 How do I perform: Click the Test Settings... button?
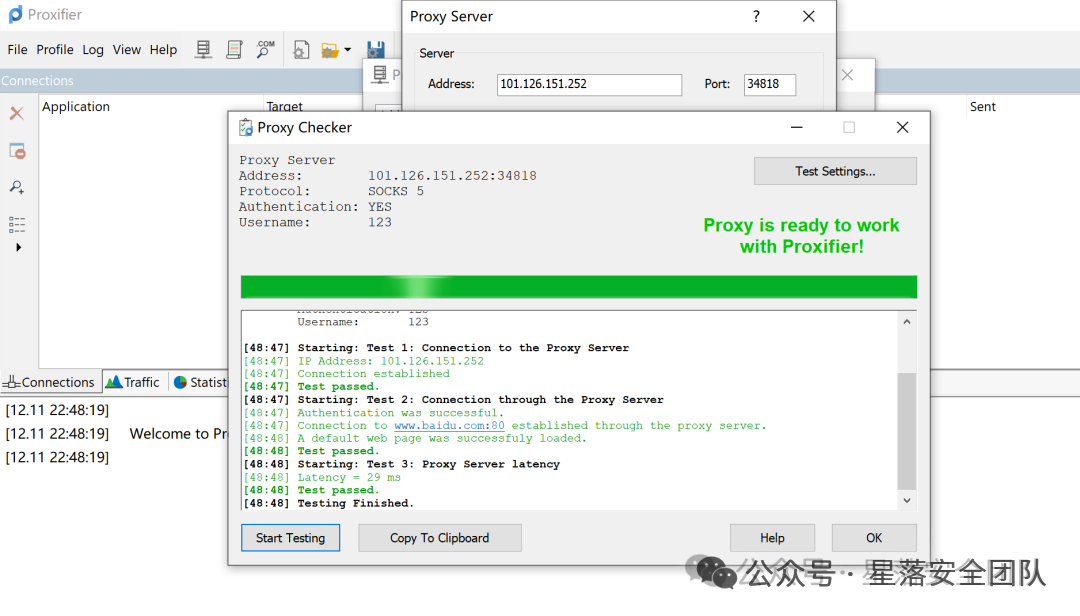[835, 171]
